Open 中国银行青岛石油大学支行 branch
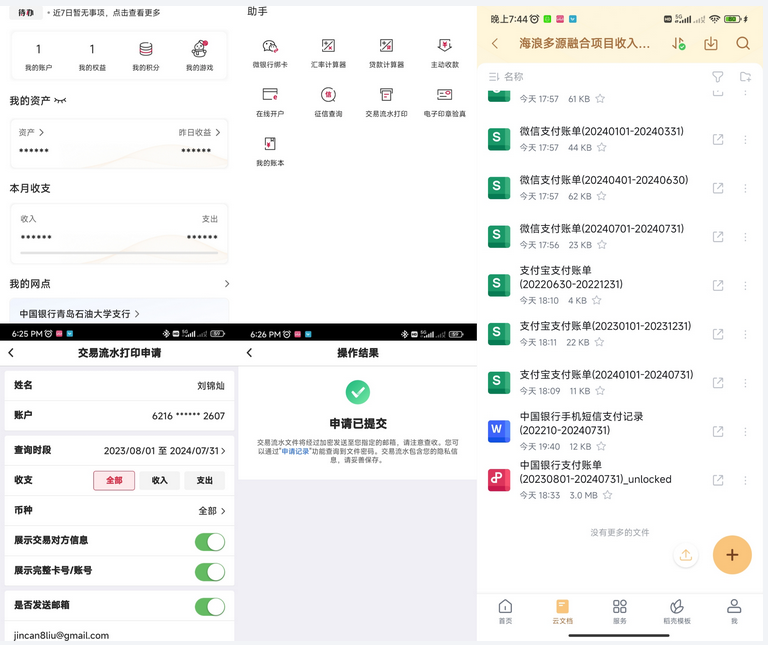This screenshot has width=768, height=645. (79, 313)
